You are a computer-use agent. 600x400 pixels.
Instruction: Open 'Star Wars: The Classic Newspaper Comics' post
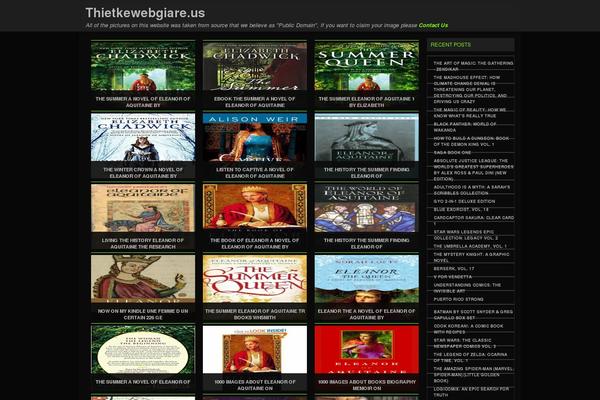pyautogui.click(x=465, y=343)
